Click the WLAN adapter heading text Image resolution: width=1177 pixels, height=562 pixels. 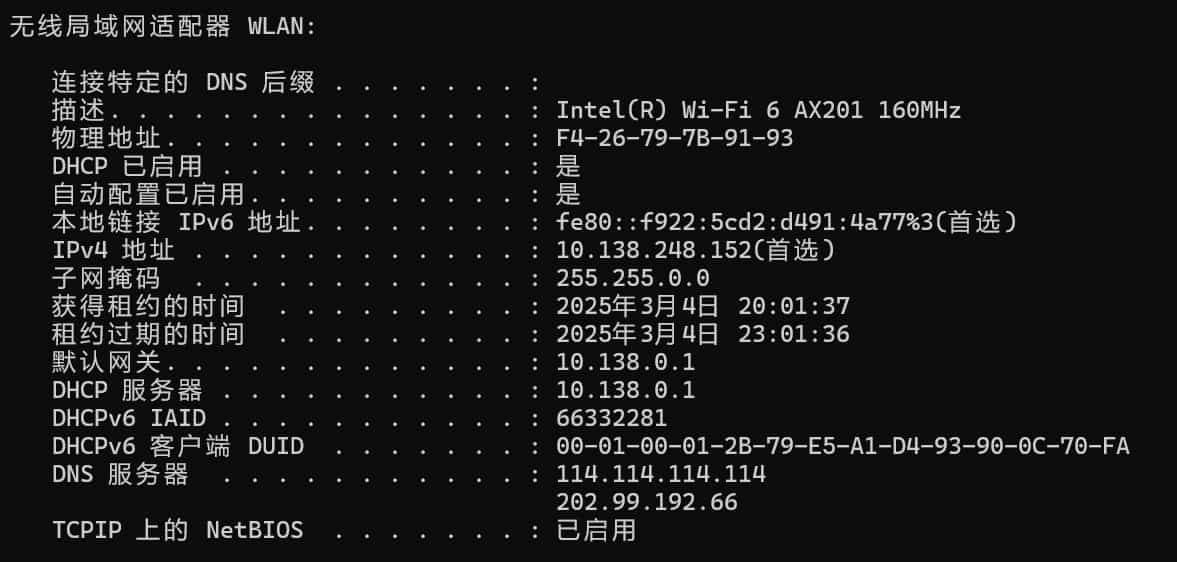[x=163, y=27]
